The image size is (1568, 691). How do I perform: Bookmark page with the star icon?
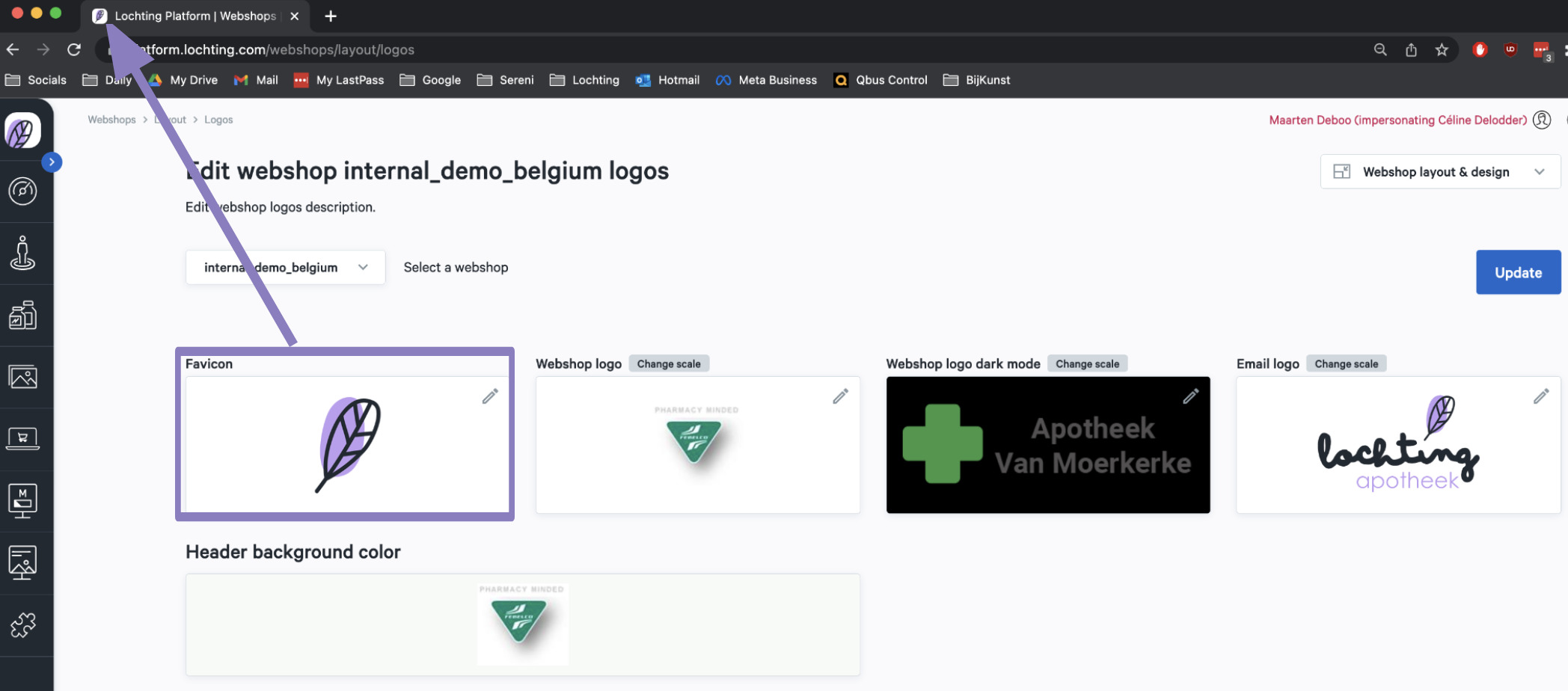[1442, 49]
